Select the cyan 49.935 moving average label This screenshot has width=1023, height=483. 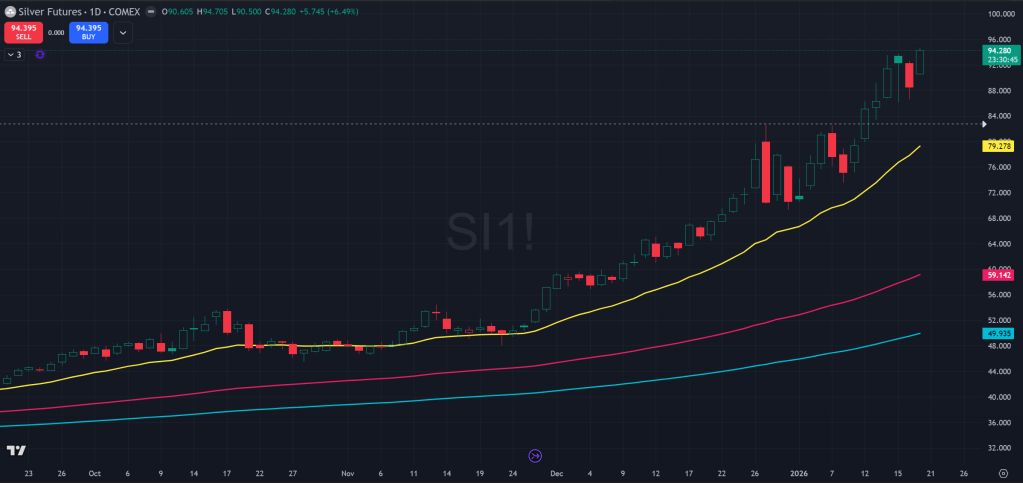(x=999, y=333)
